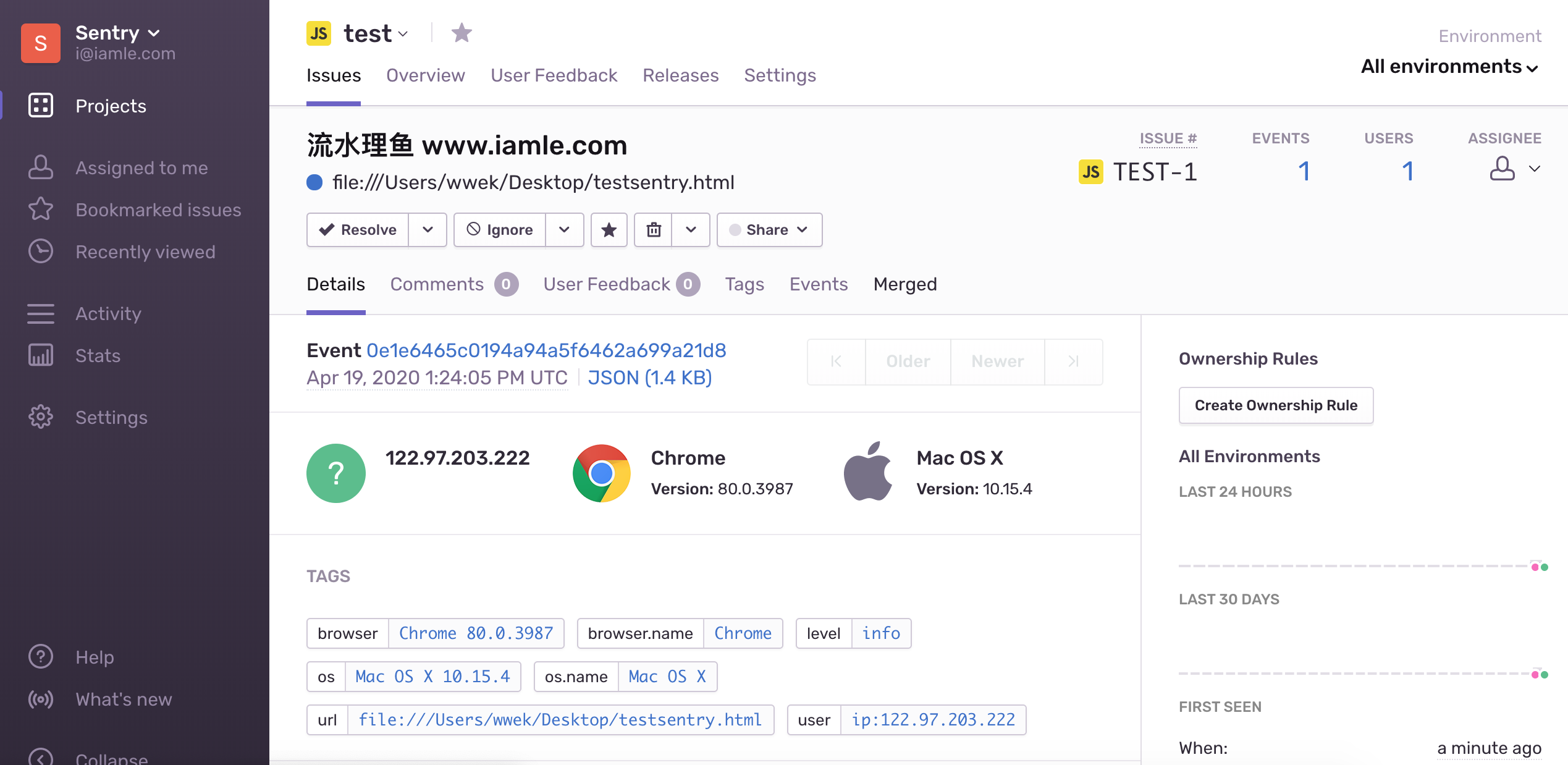Open the JSON (1.4 KB) link
Viewport: 1568px width, 765px height.
pos(649,378)
